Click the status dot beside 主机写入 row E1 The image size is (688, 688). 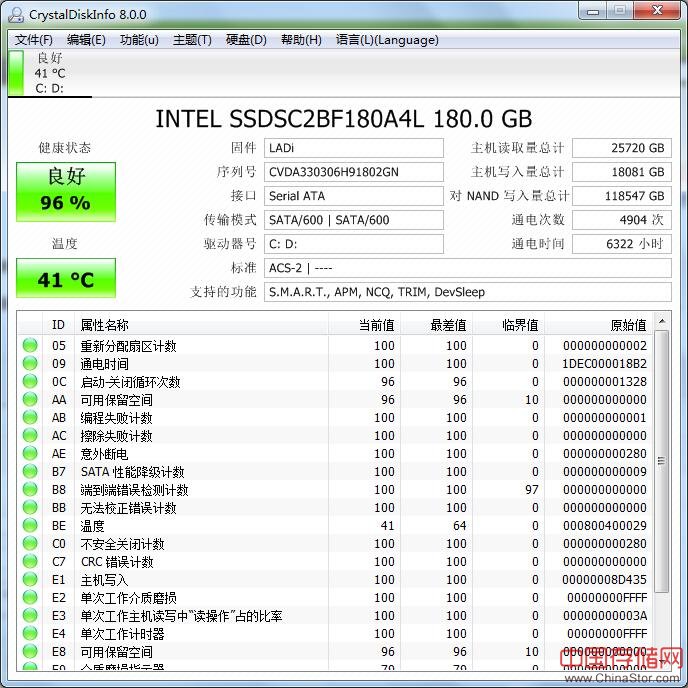click(31, 580)
